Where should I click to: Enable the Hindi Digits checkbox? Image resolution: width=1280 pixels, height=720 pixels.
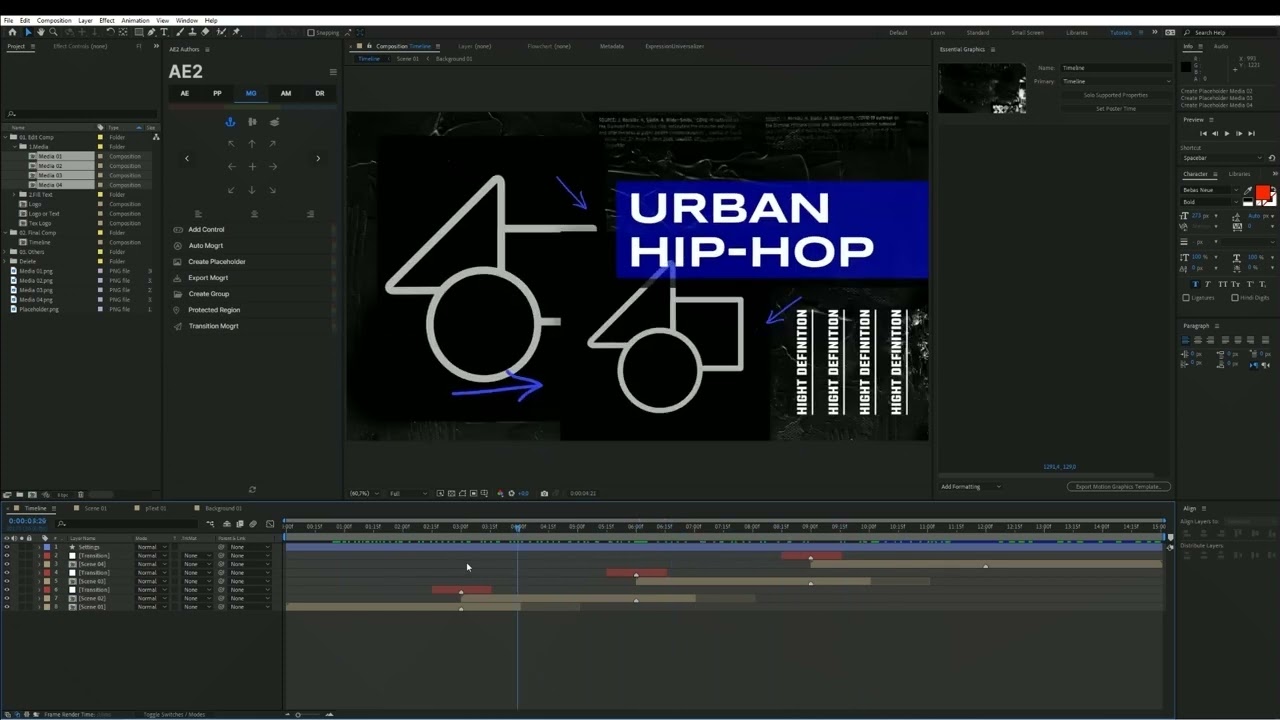coord(1235,298)
